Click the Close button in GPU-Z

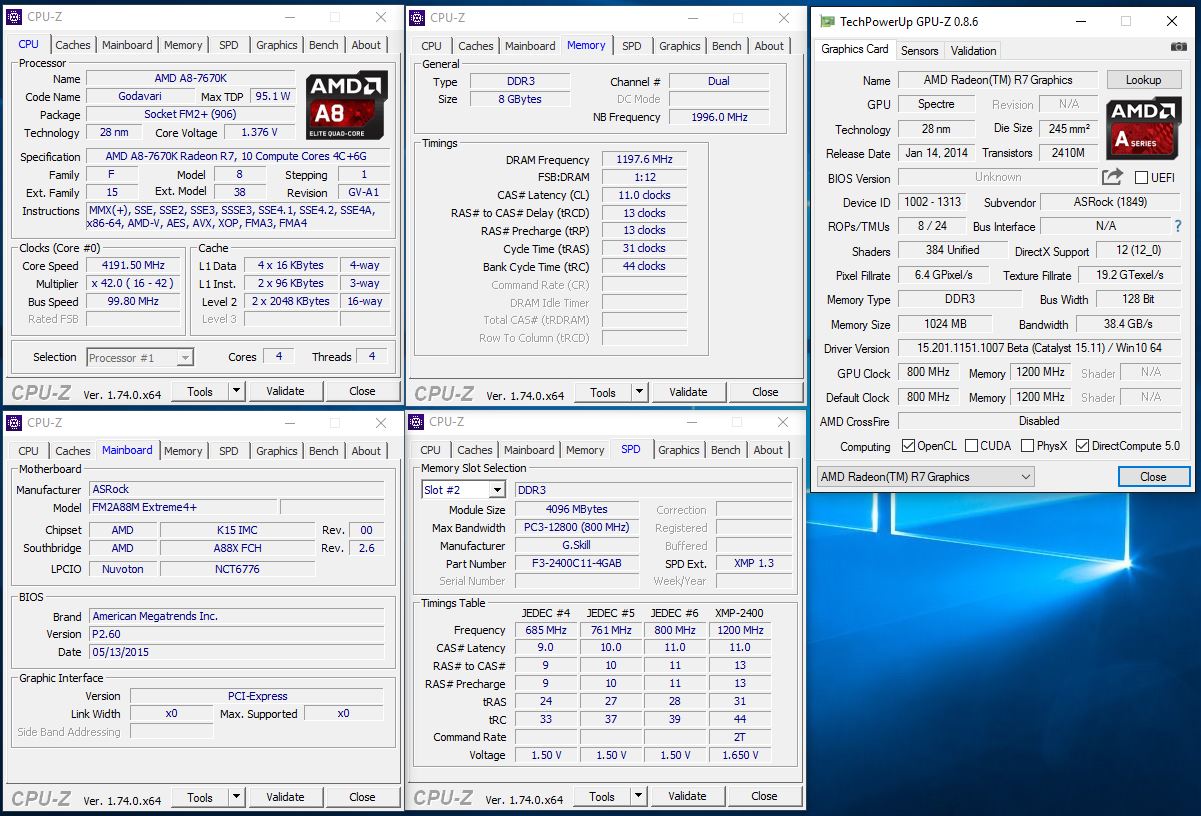(1153, 477)
